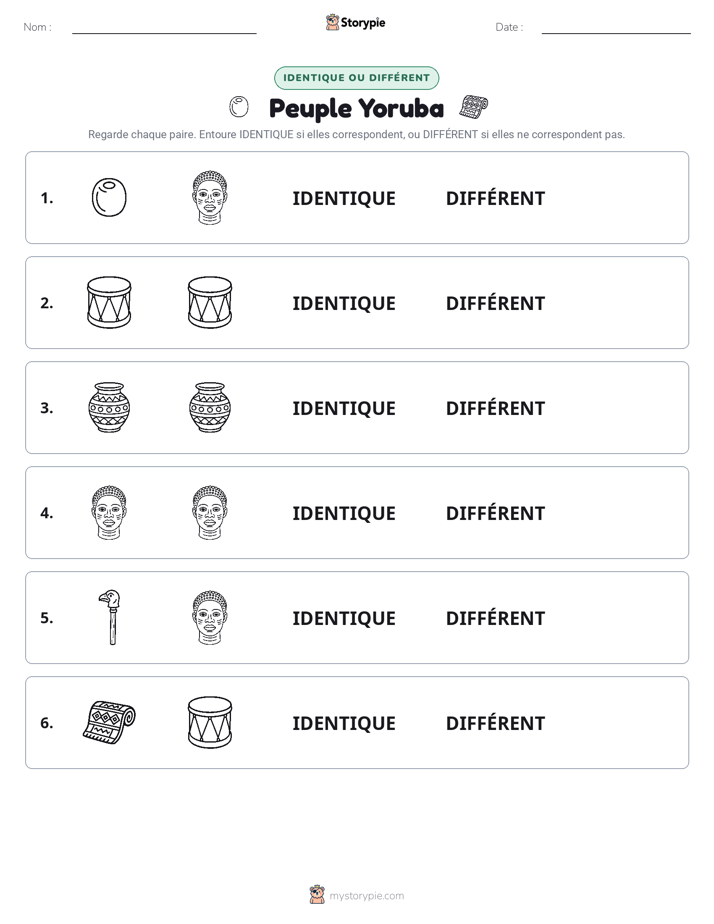The width and height of the screenshot is (714, 924).
Task: Open the mystorypie.com link in the footer
Action: coord(366,896)
